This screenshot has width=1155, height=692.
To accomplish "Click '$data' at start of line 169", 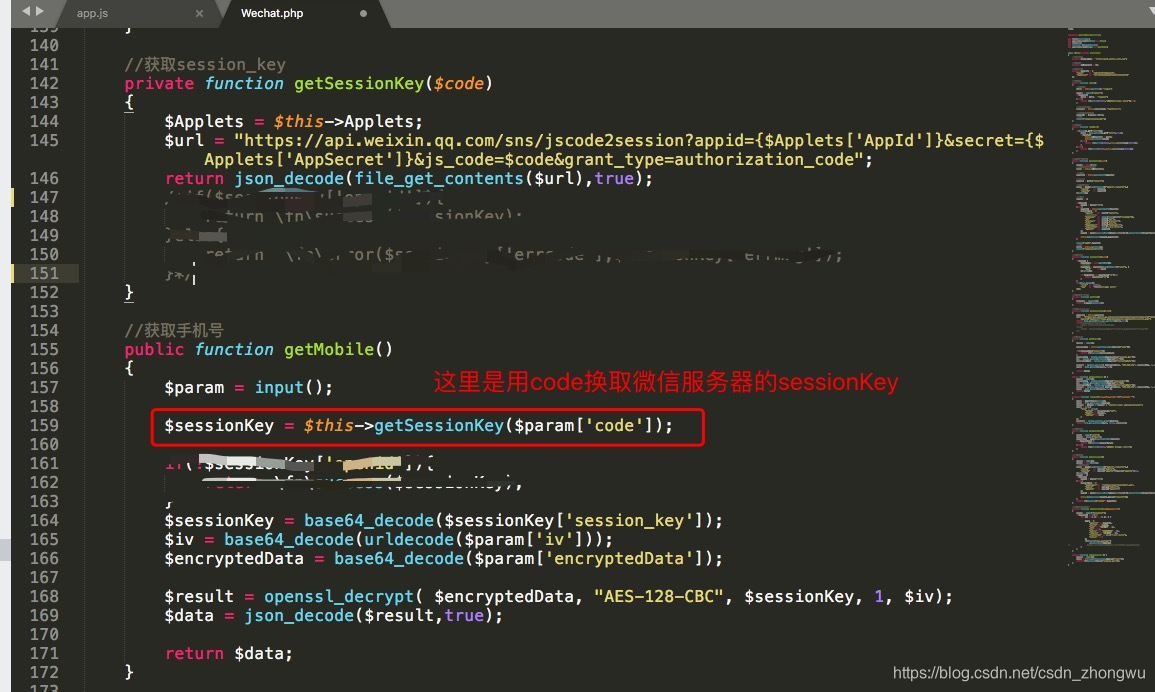I will coord(189,615).
